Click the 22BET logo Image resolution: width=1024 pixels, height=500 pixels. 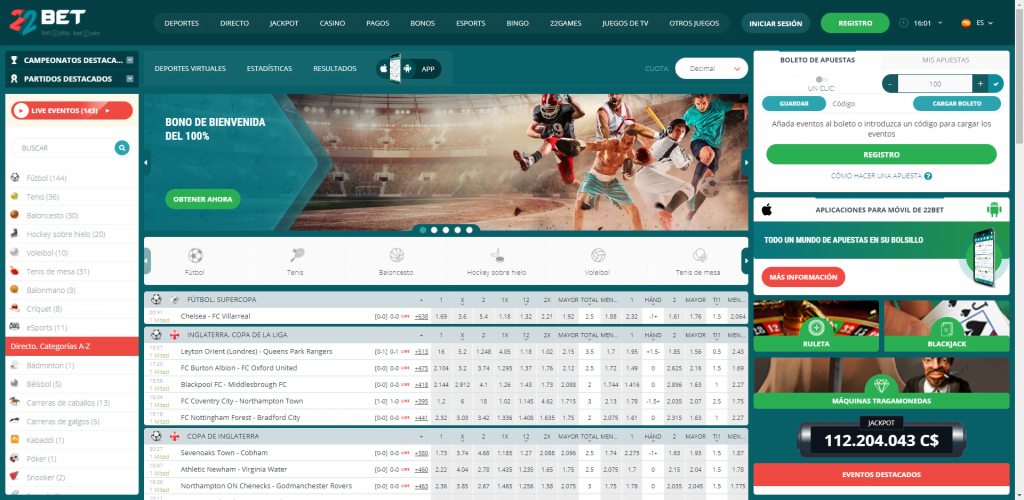47,21
